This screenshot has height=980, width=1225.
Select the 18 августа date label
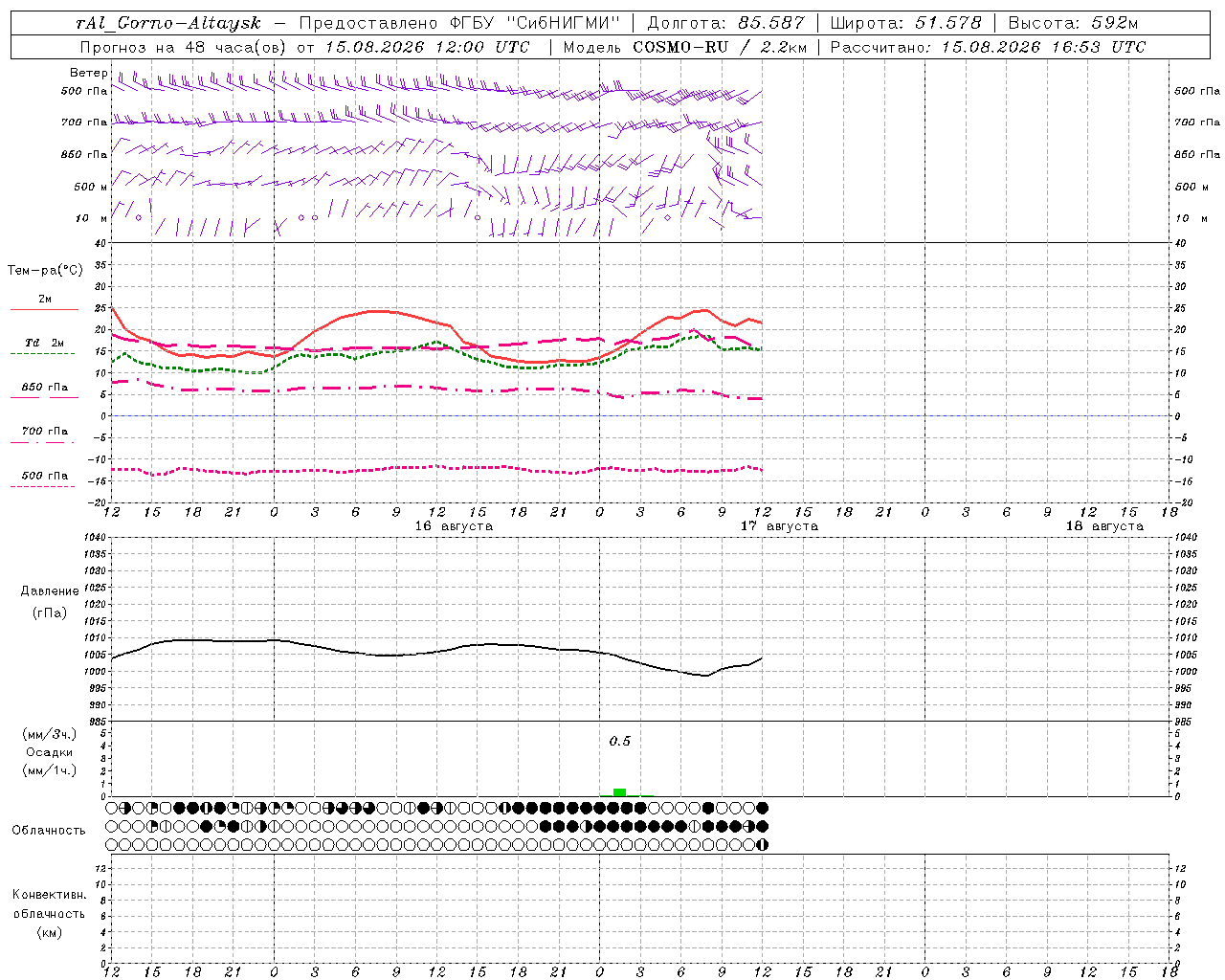(x=1104, y=526)
